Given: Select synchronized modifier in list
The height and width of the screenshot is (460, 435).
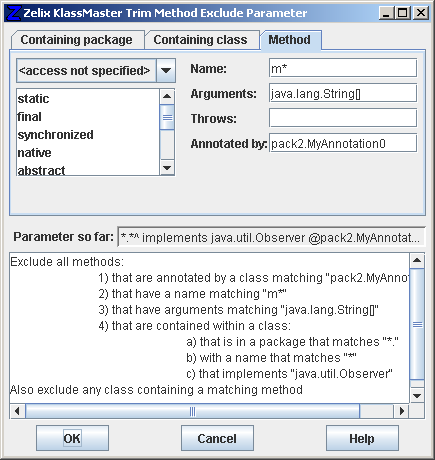Looking at the screenshot, I should (88, 135).
